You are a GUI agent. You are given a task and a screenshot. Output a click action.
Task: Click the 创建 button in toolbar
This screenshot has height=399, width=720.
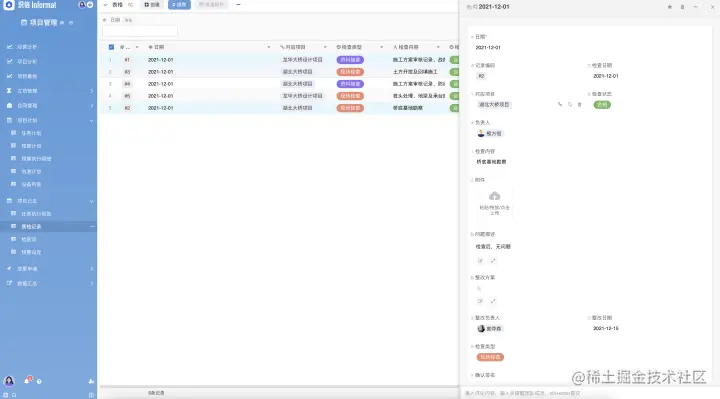click(x=152, y=5)
